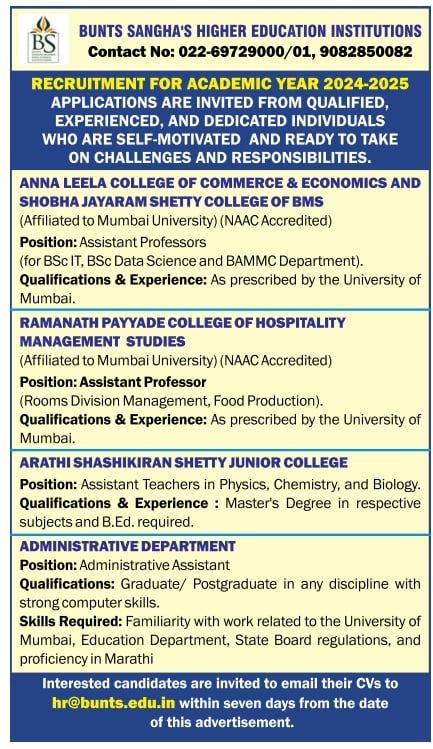Select the Assistant Teachers in Physics line
The width and height of the screenshot is (433, 749).
[x=220, y=484]
